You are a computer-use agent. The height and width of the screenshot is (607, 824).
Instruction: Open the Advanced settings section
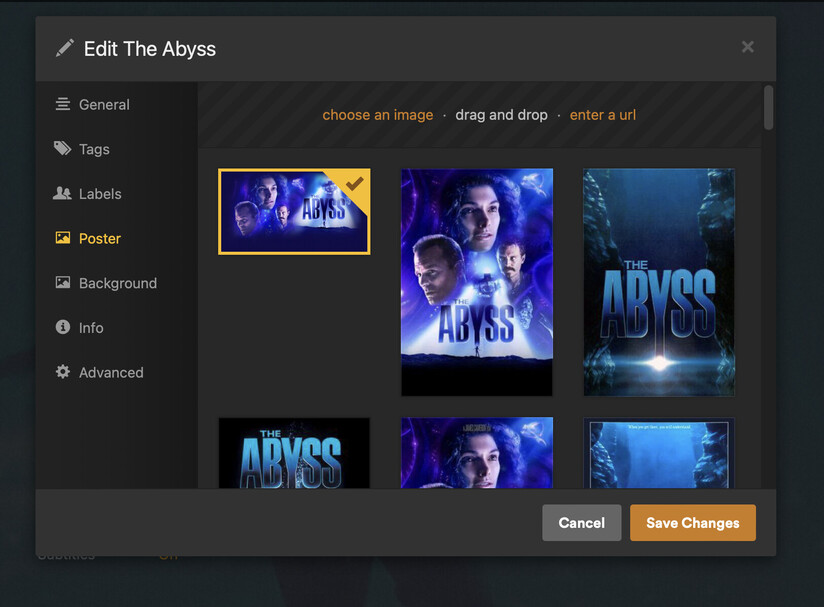[x=111, y=373]
